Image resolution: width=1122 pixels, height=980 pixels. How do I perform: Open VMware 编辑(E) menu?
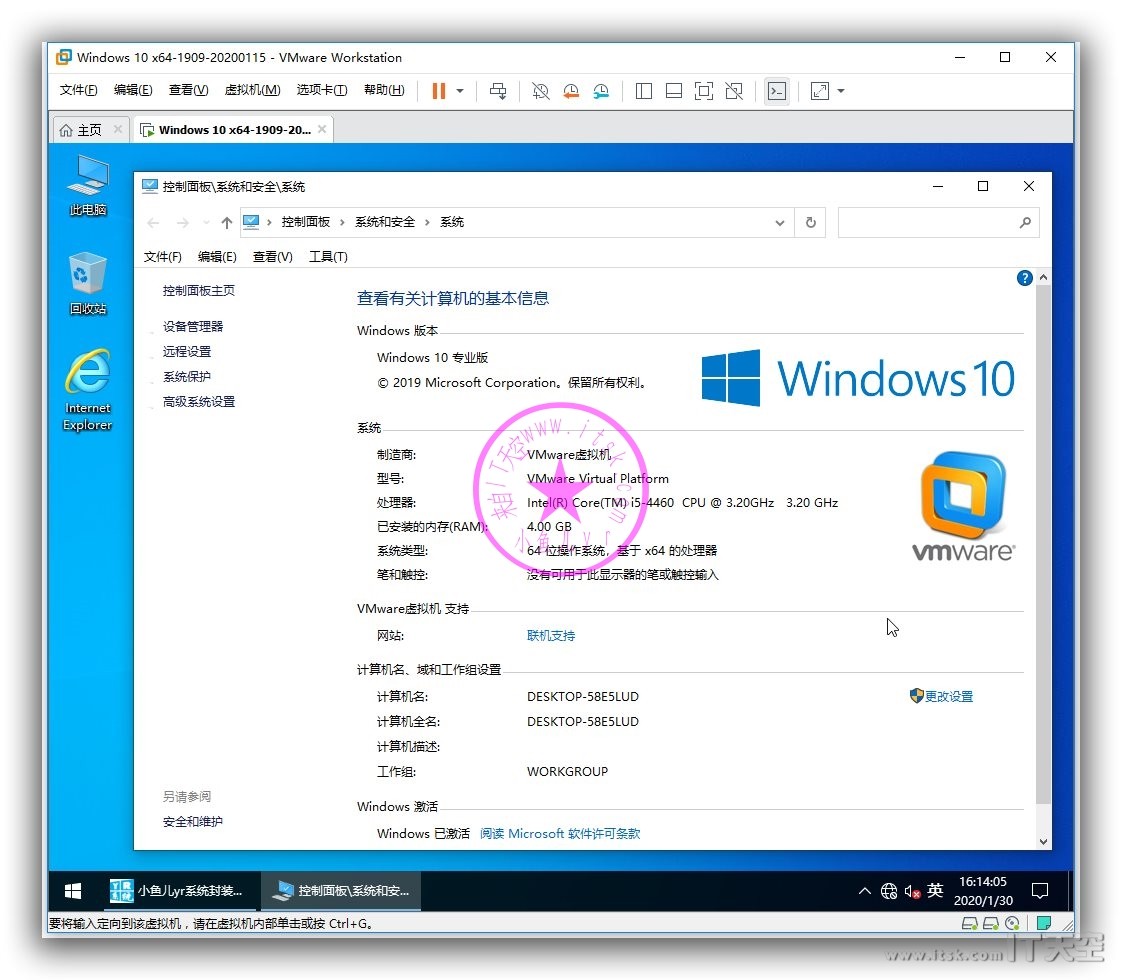click(x=133, y=89)
